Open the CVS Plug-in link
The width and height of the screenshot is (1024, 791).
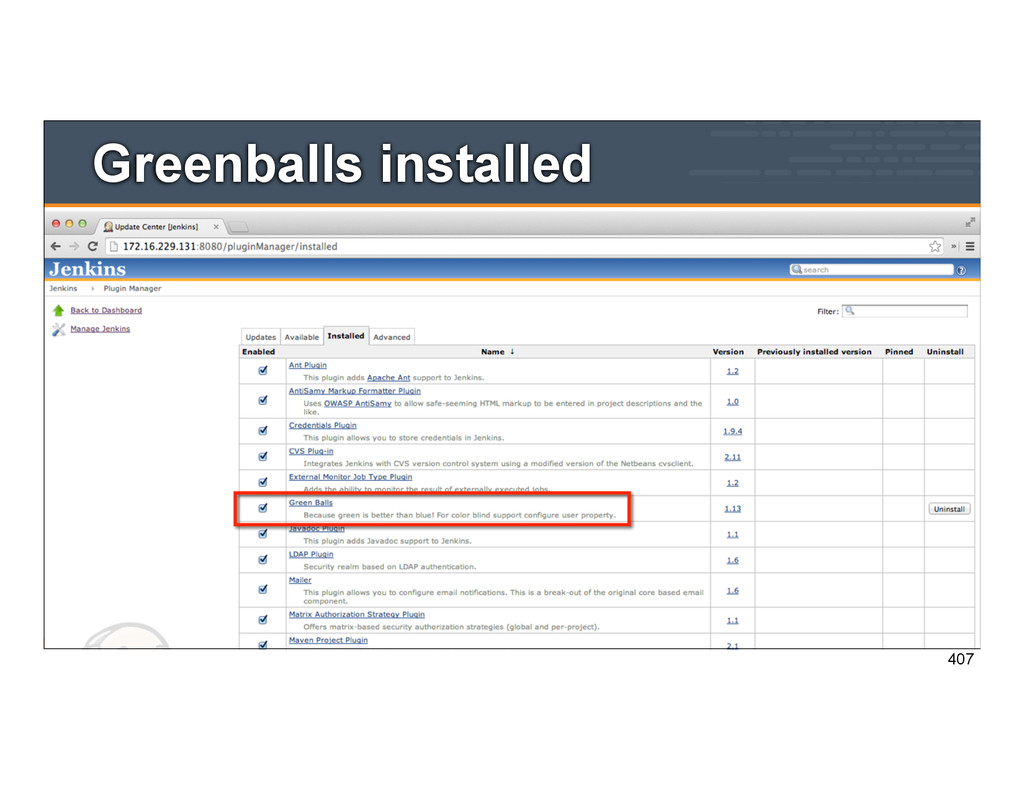311,451
